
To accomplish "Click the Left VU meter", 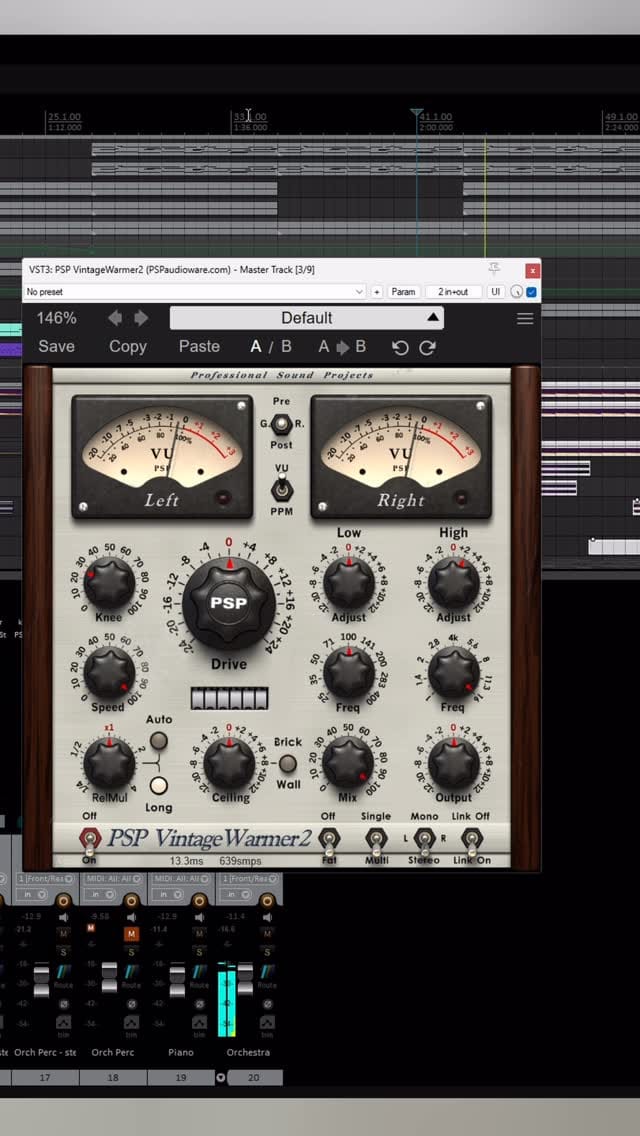I will coord(162,457).
